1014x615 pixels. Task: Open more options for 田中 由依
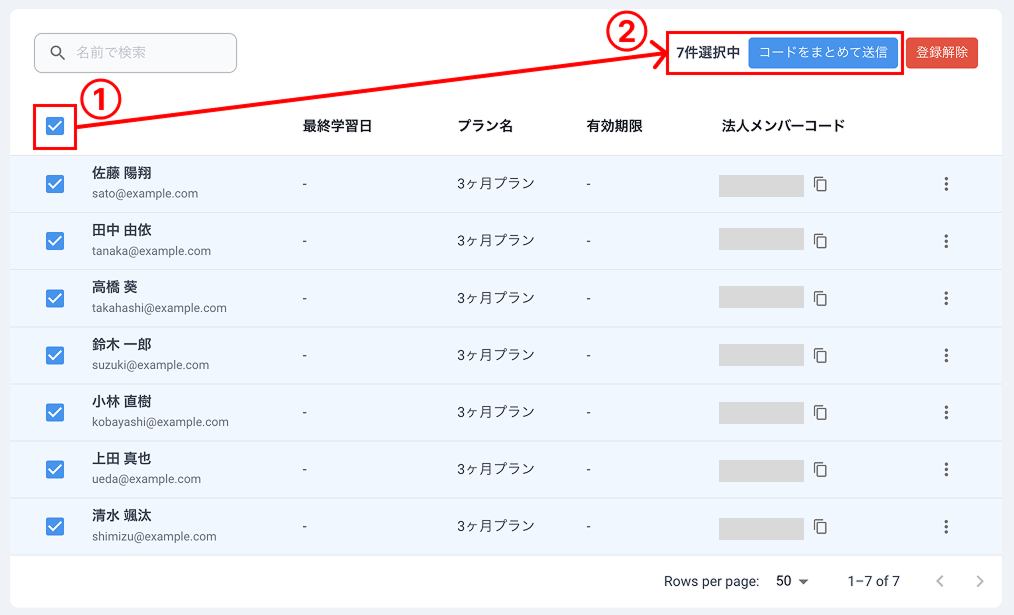[x=945, y=241]
